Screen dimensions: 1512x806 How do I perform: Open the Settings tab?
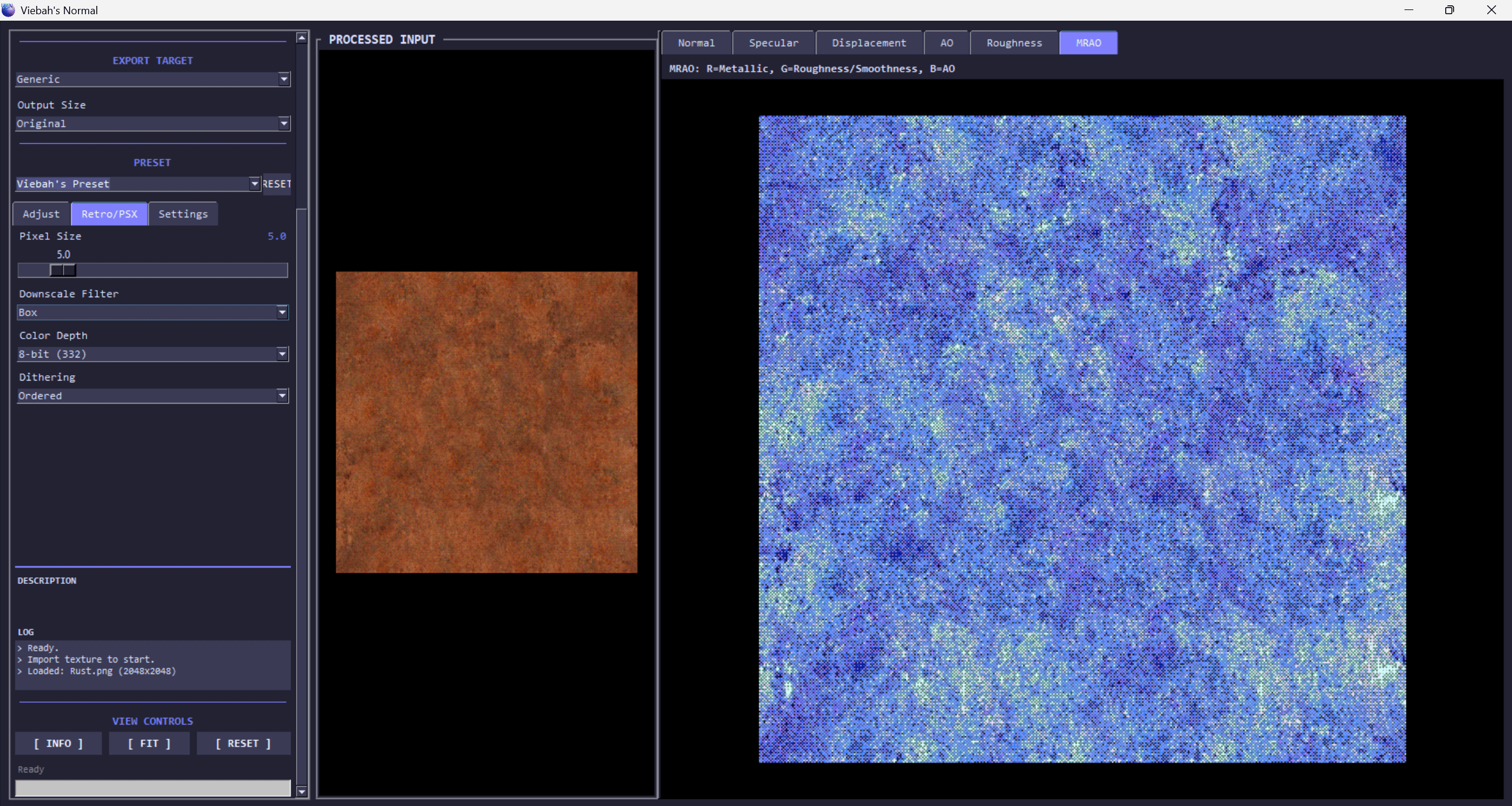pyautogui.click(x=183, y=214)
